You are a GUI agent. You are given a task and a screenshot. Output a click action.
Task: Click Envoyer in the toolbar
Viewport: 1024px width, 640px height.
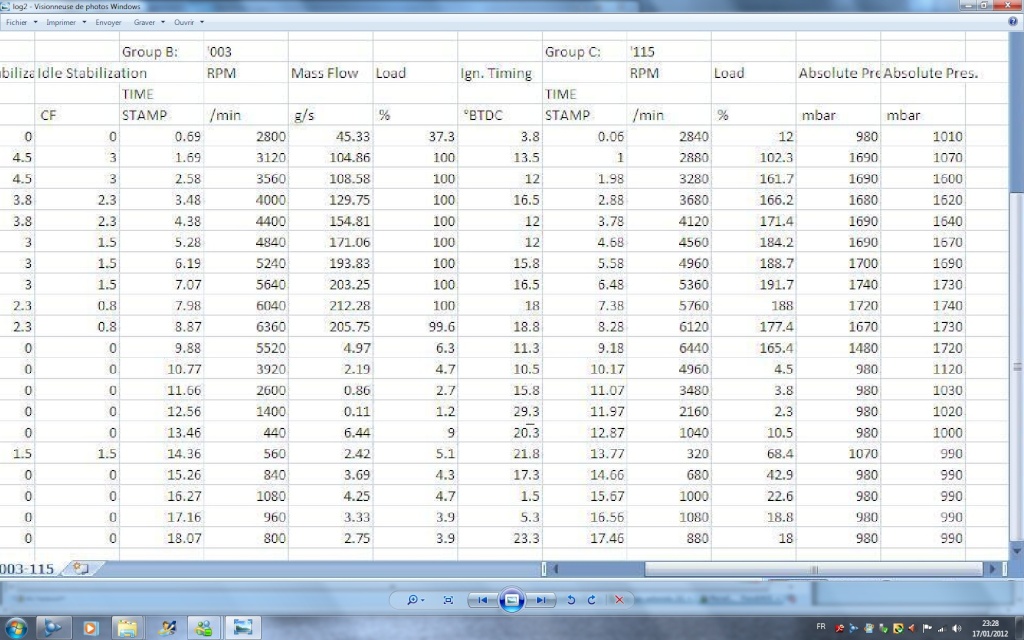(x=108, y=21)
